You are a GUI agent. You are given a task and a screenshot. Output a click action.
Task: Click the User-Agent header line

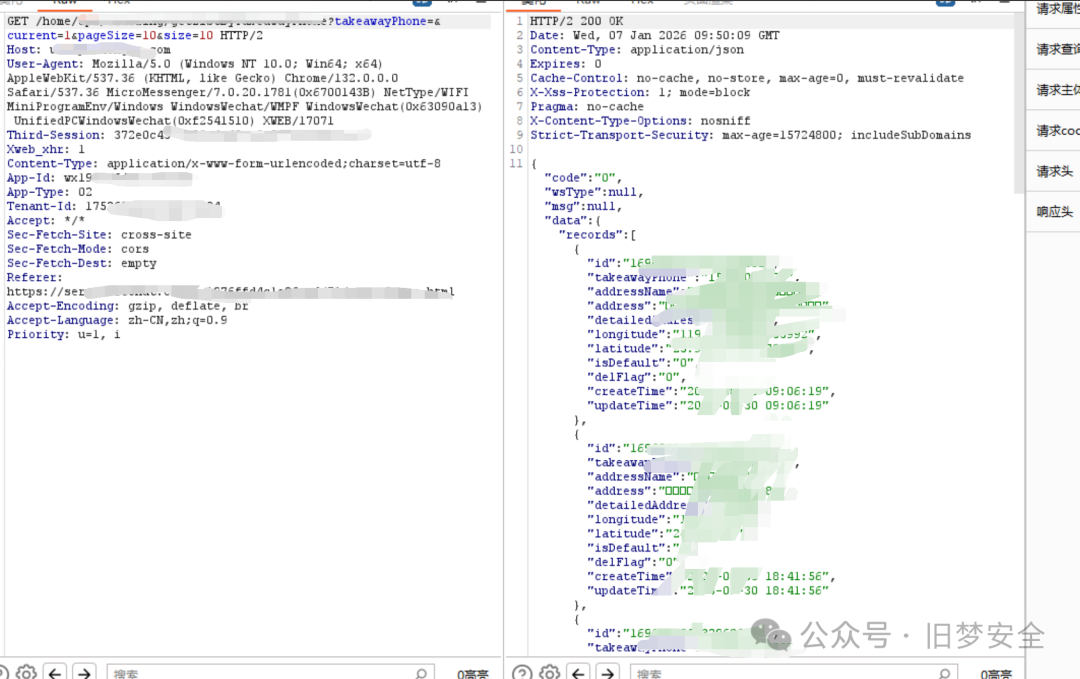[x=194, y=64]
